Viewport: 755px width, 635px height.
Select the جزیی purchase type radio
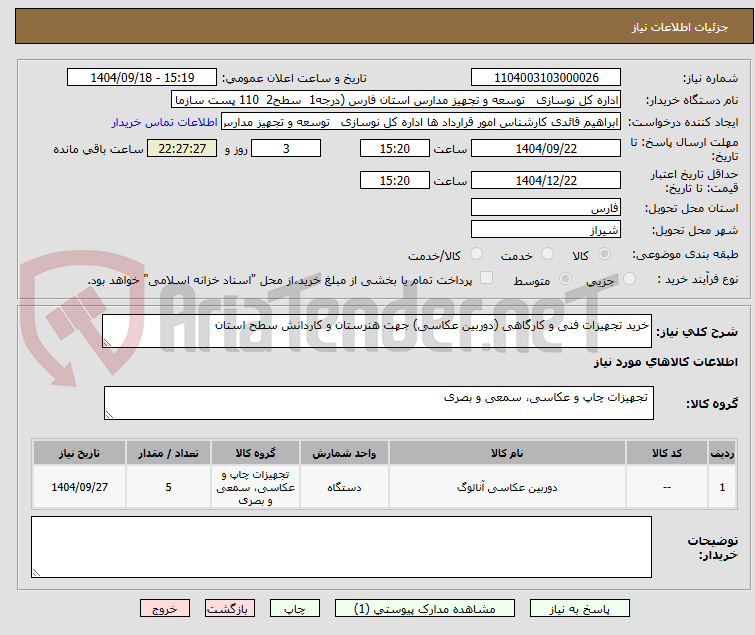tap(629, 279)
